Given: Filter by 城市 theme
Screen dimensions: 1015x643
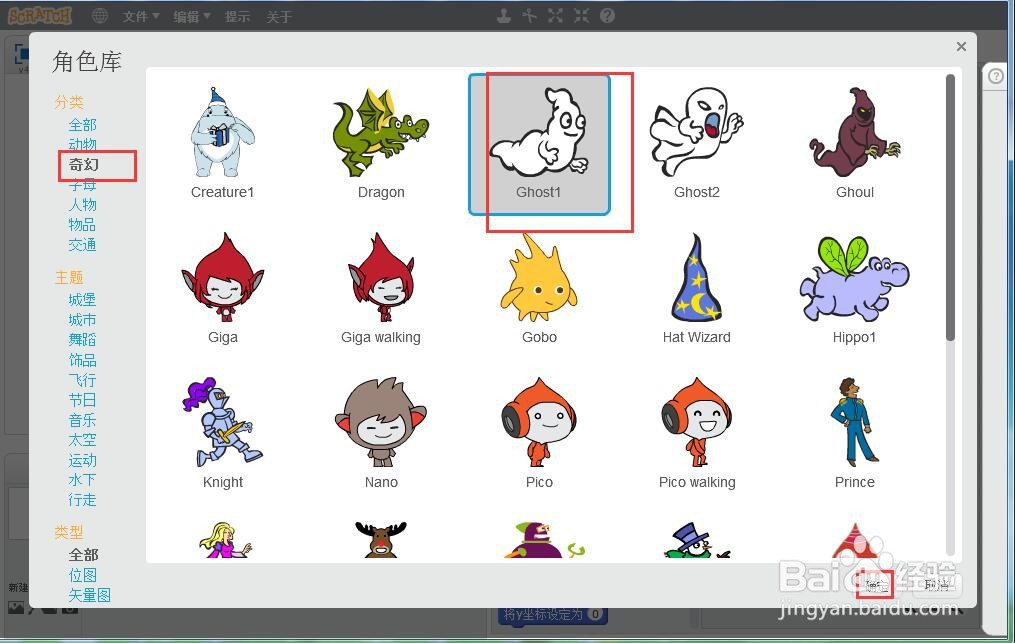Looking at the screenshot, I should (x=82, y=320).
